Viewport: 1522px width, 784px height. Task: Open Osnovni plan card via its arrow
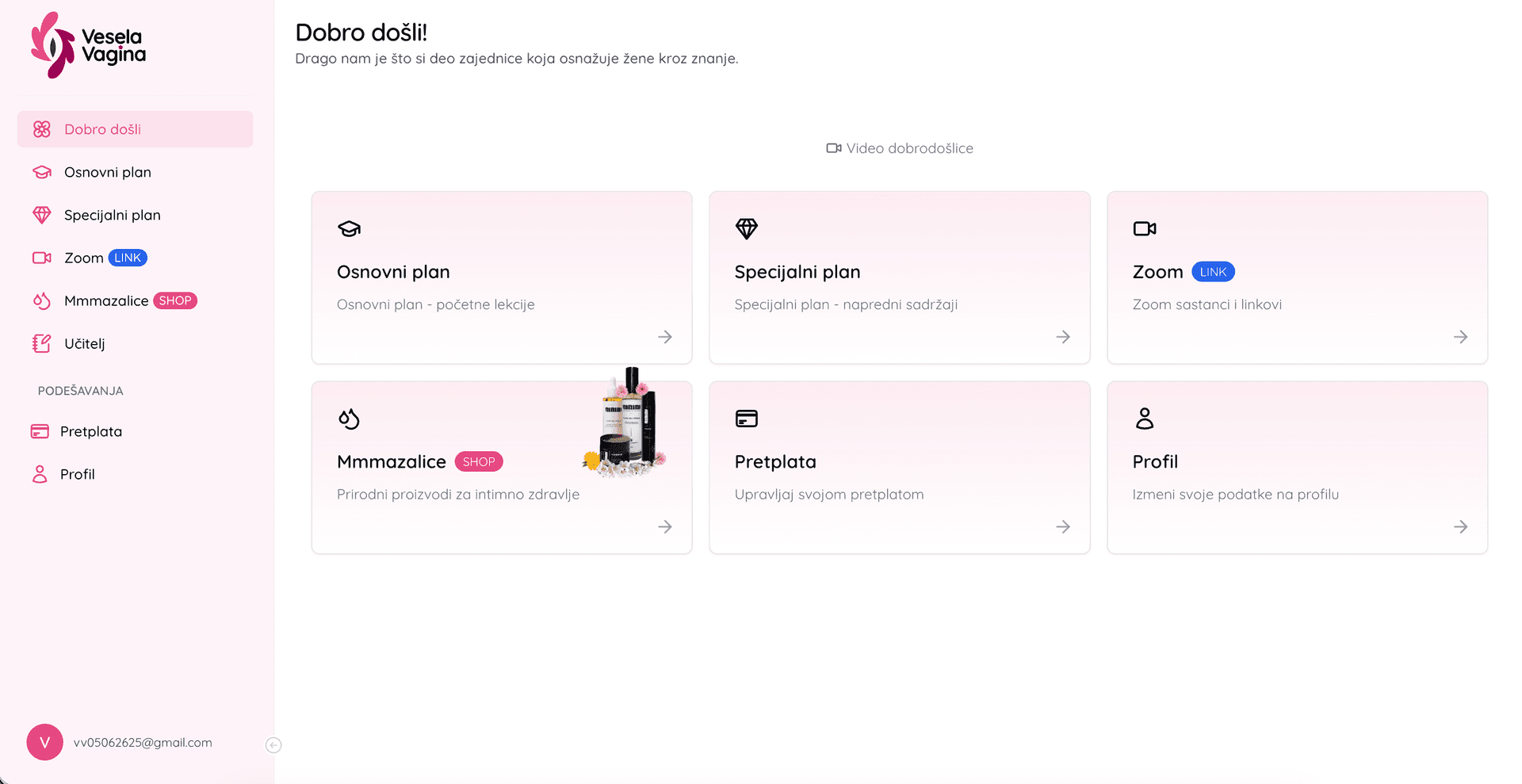pos(665,337)
